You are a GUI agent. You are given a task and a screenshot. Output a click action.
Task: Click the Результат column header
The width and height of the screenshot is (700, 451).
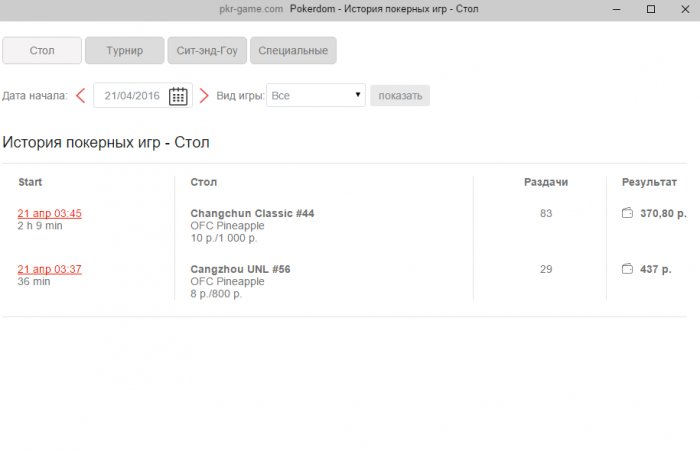coord(649,182)
